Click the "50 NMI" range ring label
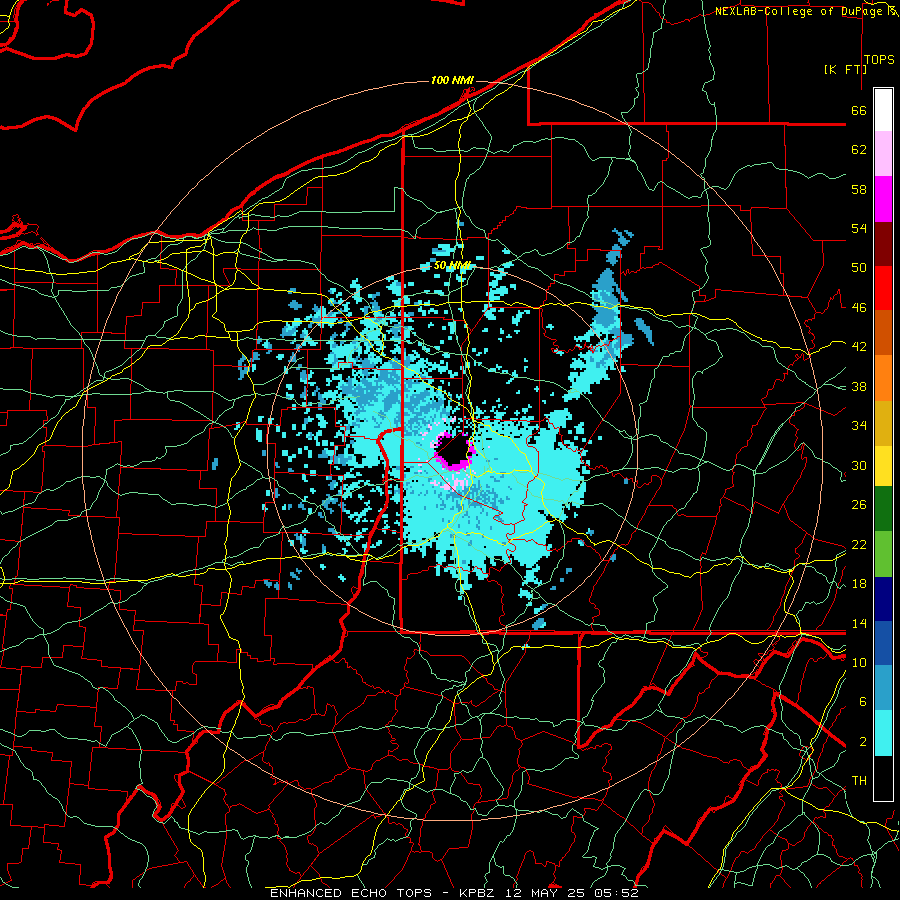 point(452,265)
